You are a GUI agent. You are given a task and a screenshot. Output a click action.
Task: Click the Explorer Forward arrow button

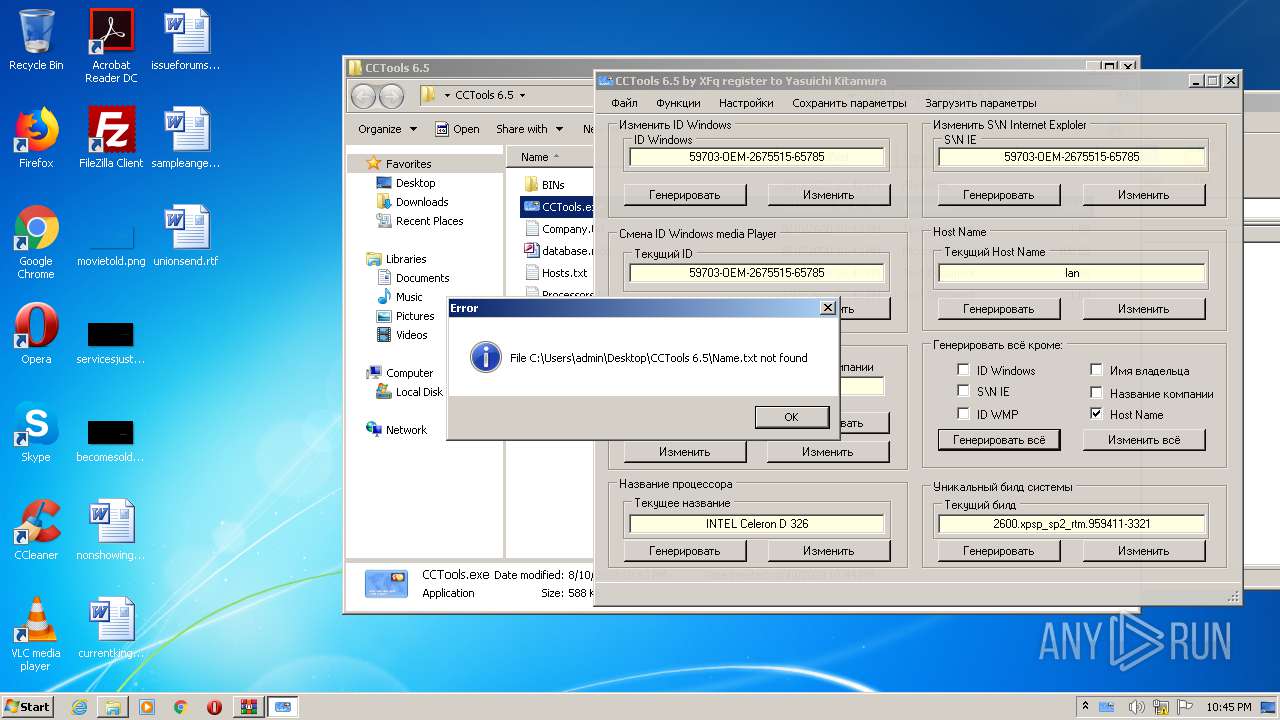[x=391, y=96]
